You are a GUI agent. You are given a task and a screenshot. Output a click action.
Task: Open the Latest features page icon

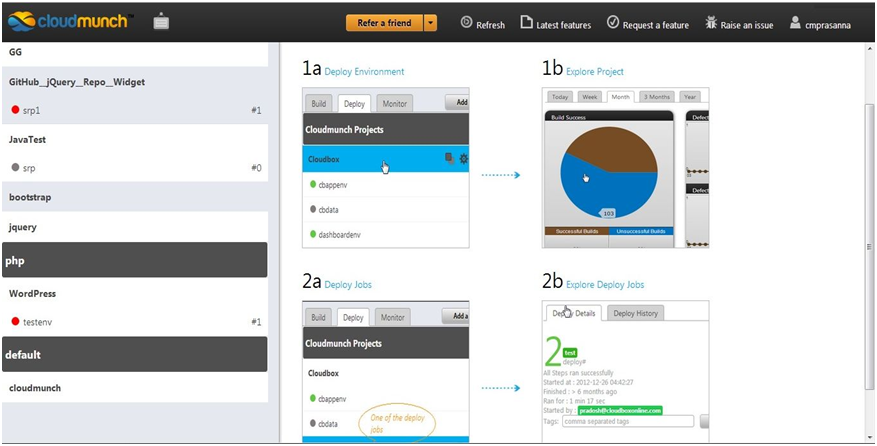click(x=526, y=22)
